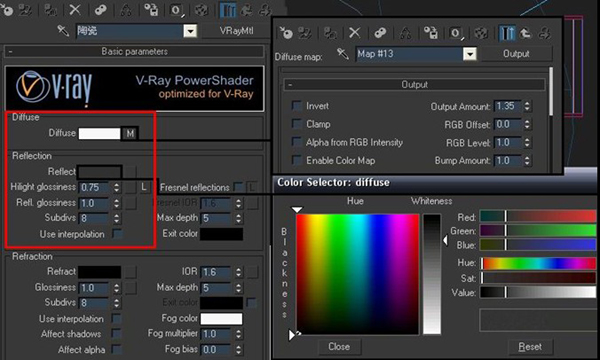Click the VRayMtl material type button
Screen dimensions: 600x360
pos(236,31)
